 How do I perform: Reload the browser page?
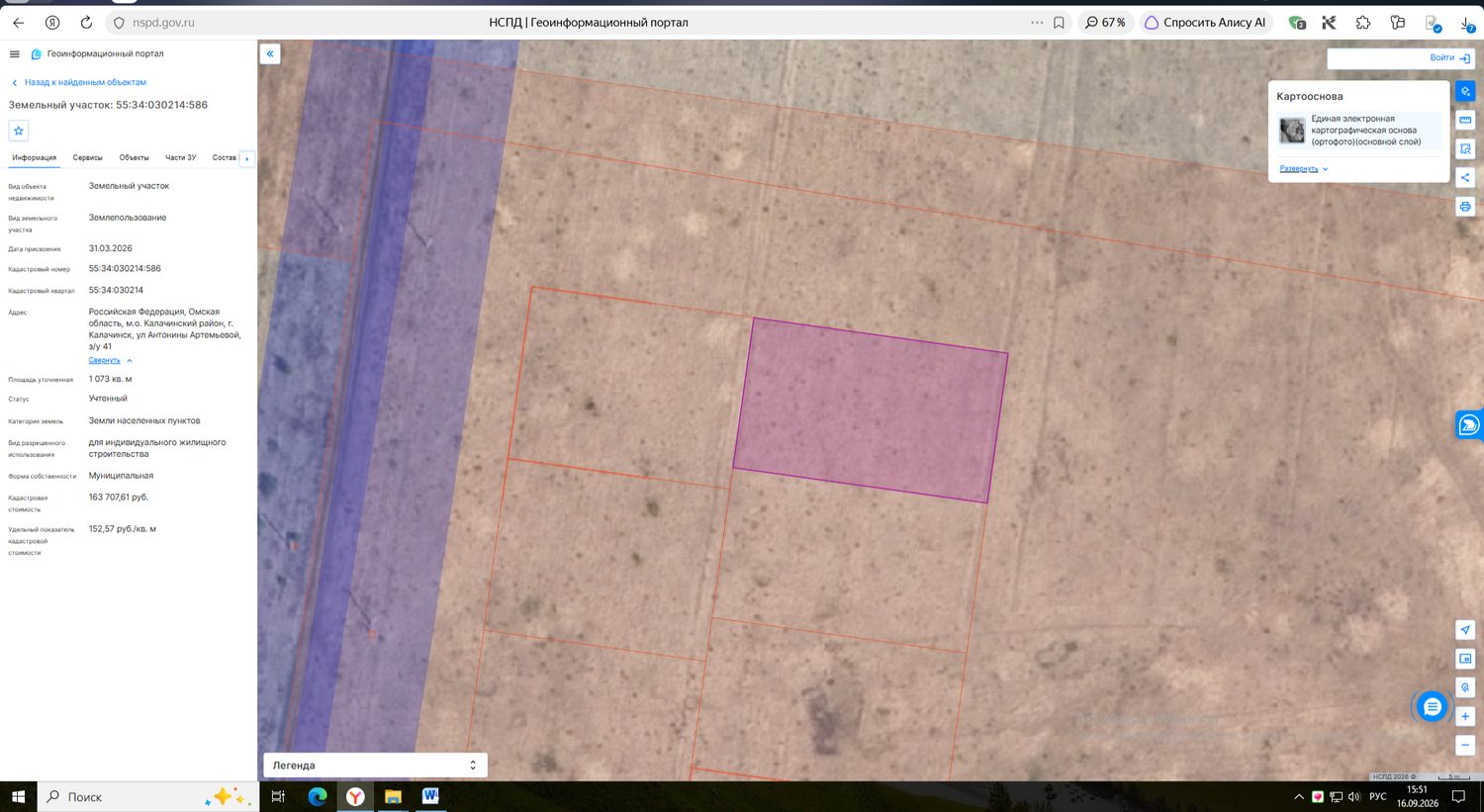[86, 22]
